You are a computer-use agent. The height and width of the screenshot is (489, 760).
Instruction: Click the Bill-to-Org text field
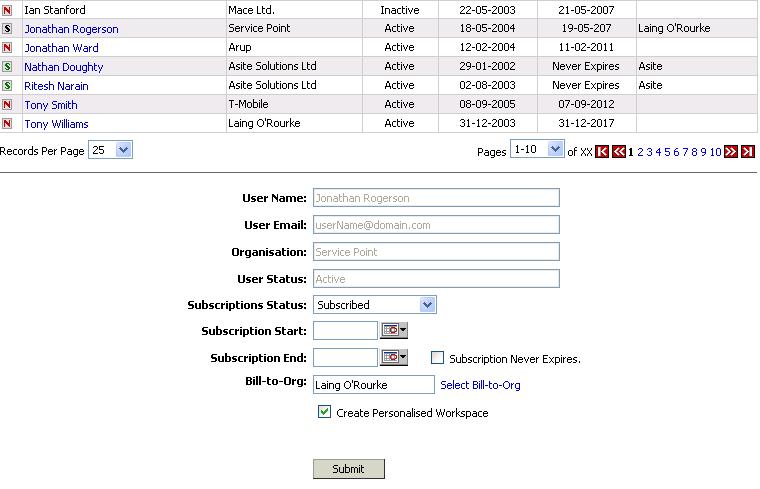374,385
